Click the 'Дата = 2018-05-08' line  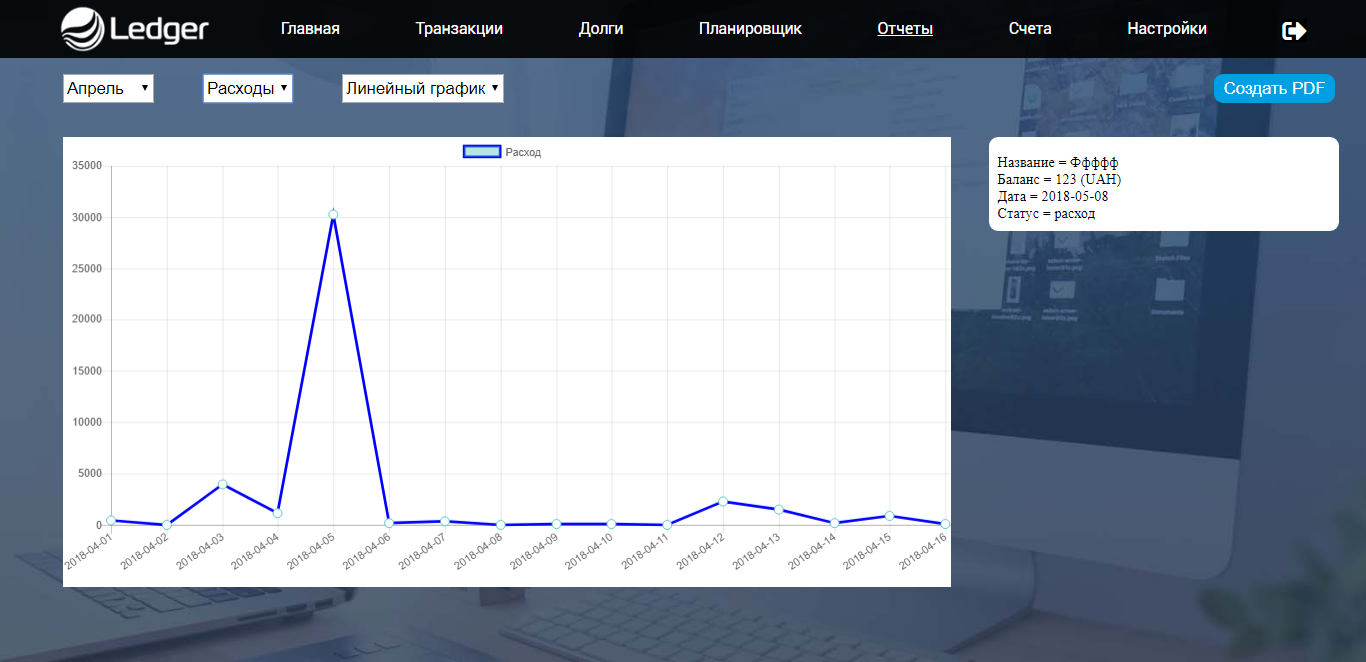1051,196
